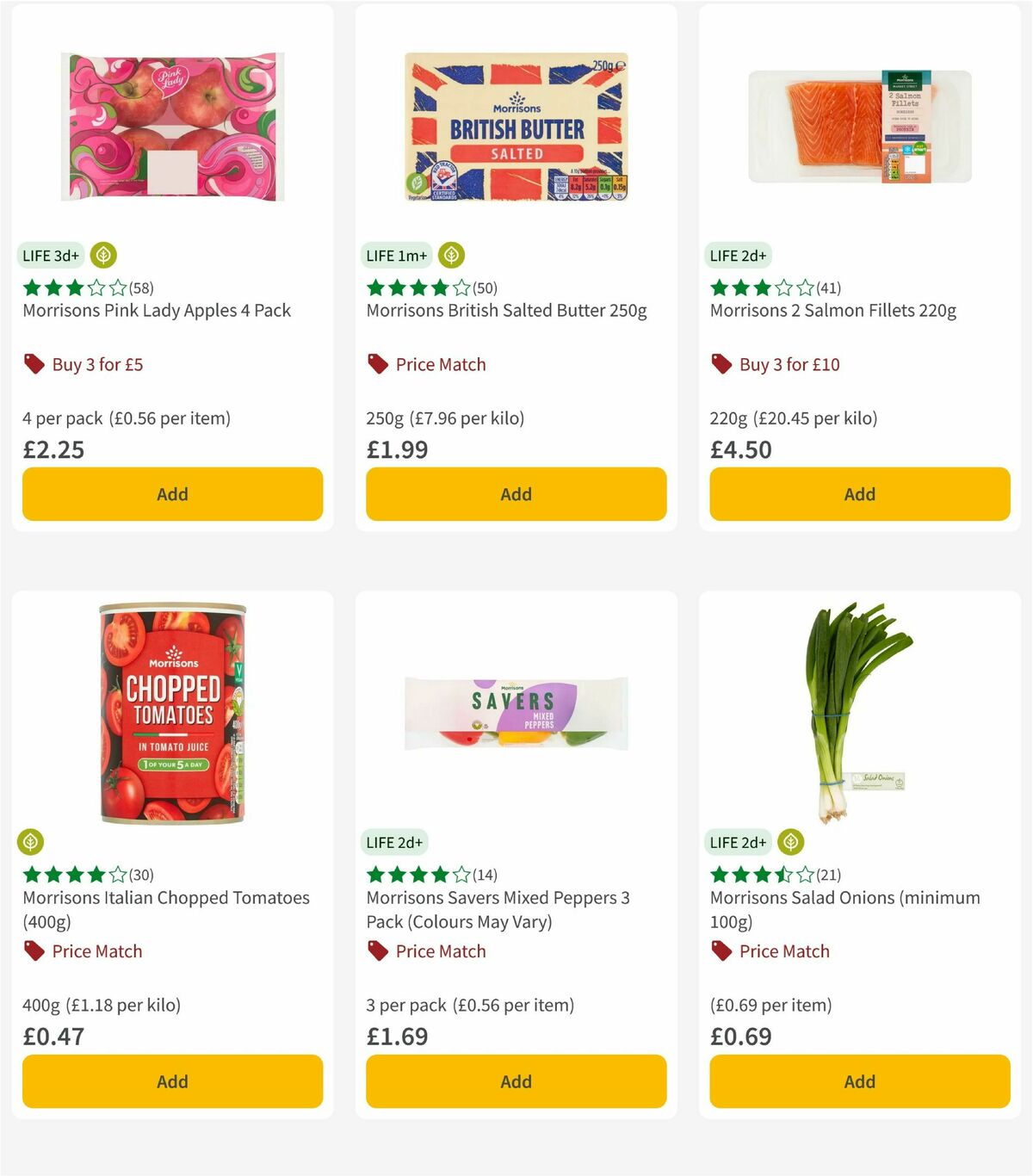Add Morrisons British Salted Butter to basket
Viewport: 1033px width, 1176px height.
pos(516,494)
